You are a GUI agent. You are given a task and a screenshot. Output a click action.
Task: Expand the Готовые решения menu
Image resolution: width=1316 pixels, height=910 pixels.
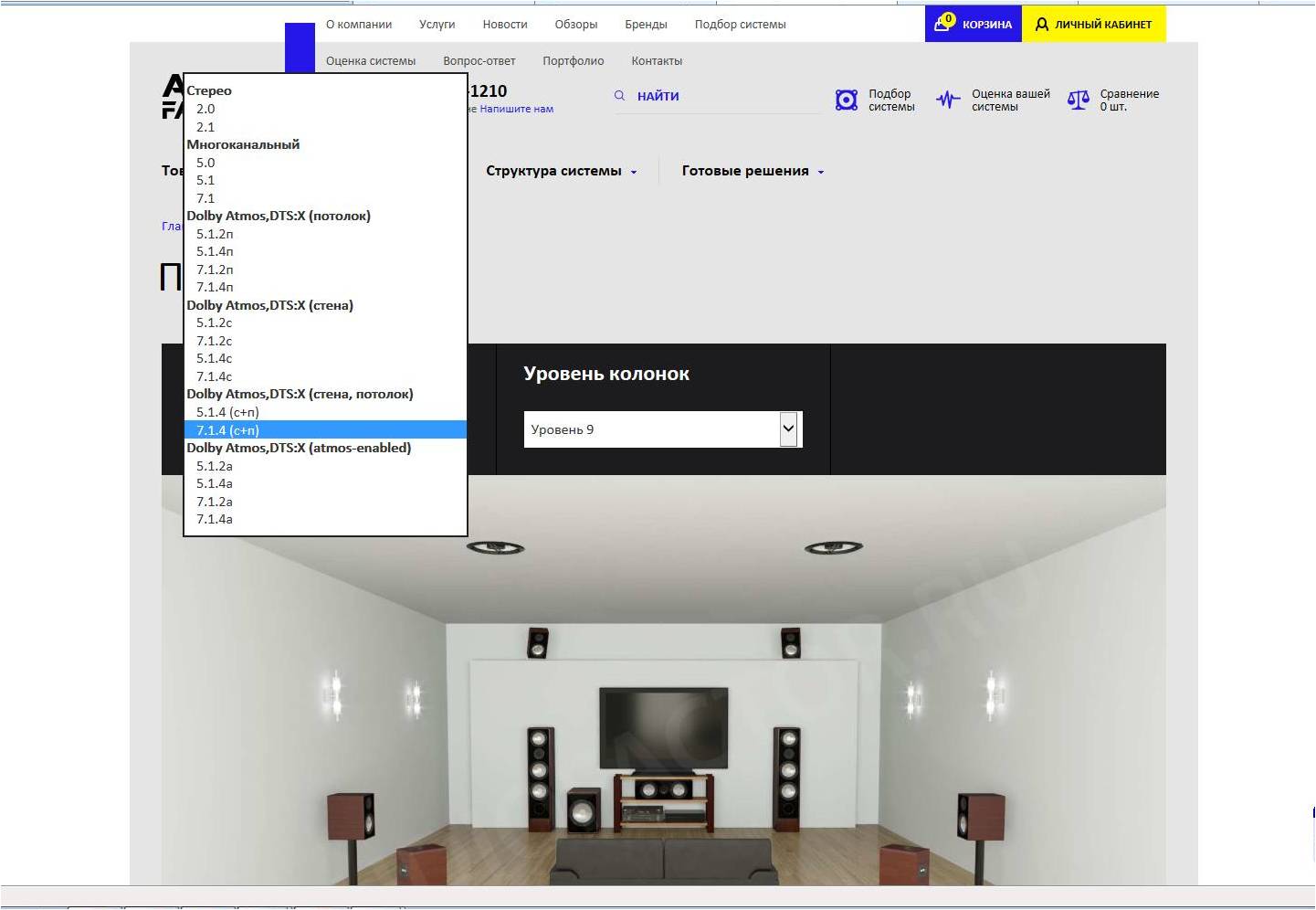753,171
